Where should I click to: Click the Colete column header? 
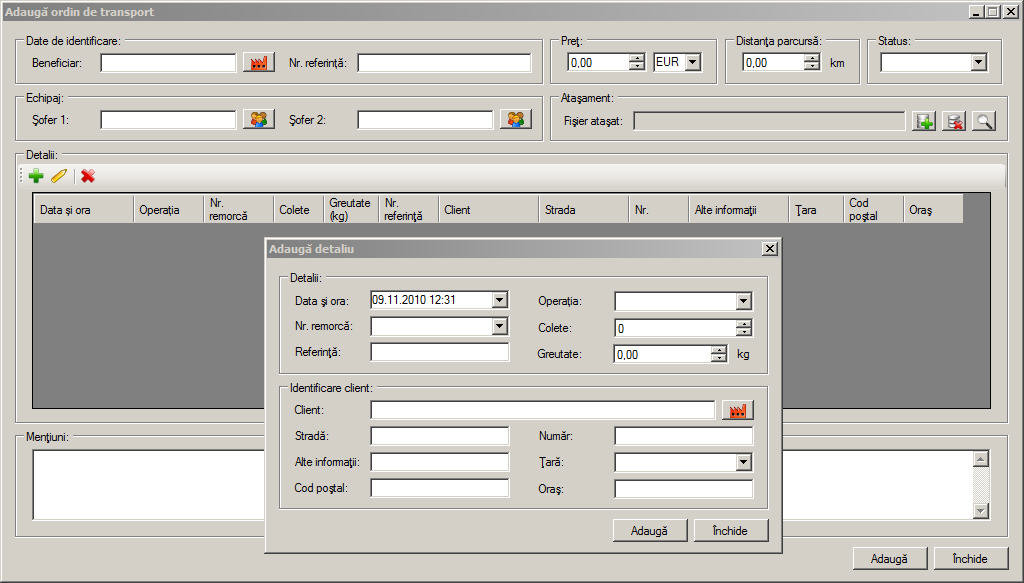[x=298, y=210]
